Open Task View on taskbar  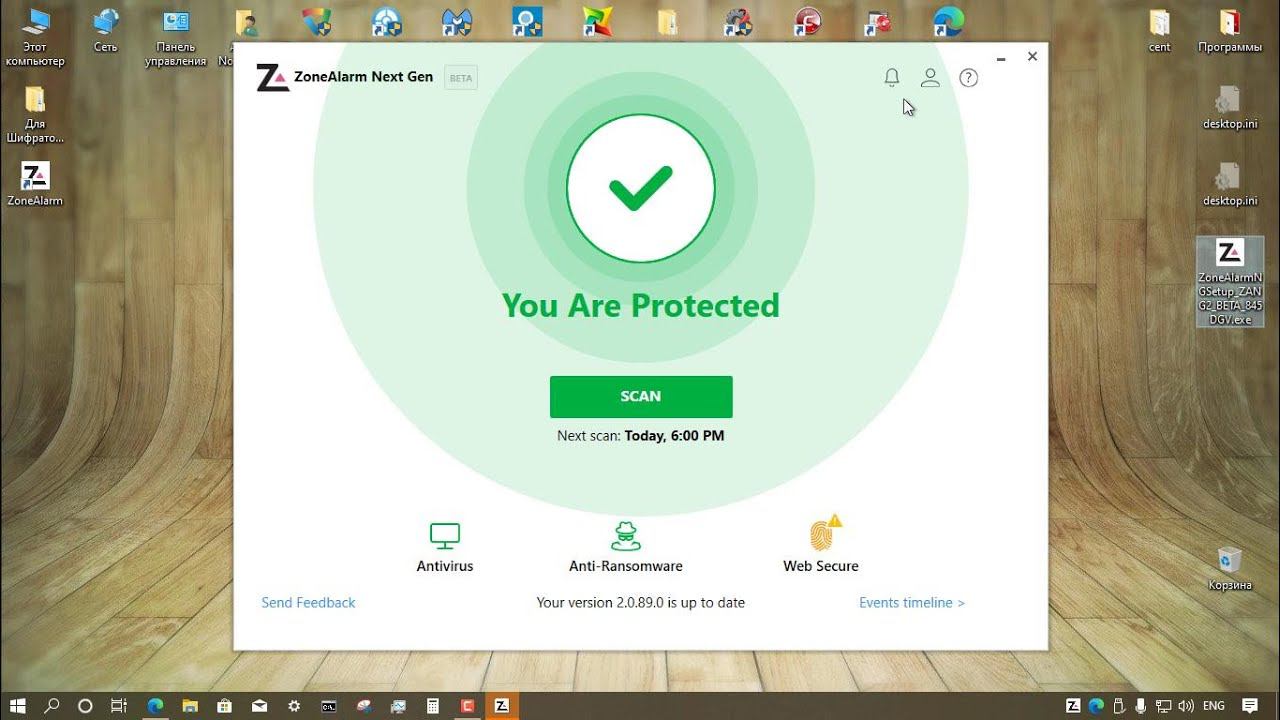tap(118, 706)
